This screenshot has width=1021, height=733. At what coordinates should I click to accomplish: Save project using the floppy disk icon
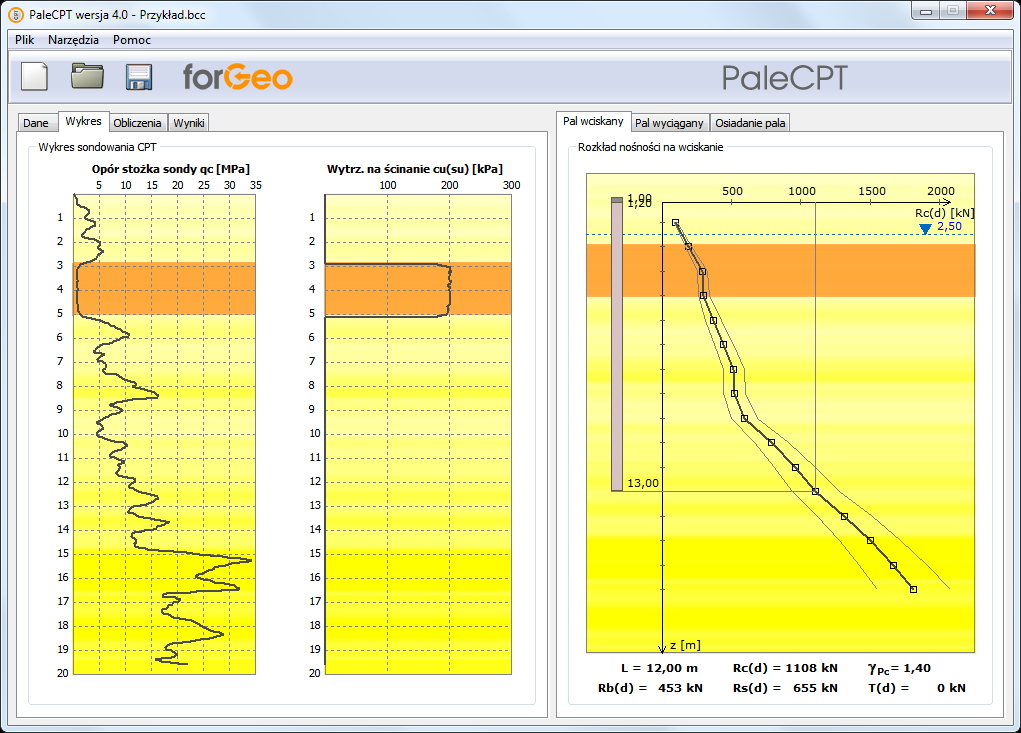(139, 77)
